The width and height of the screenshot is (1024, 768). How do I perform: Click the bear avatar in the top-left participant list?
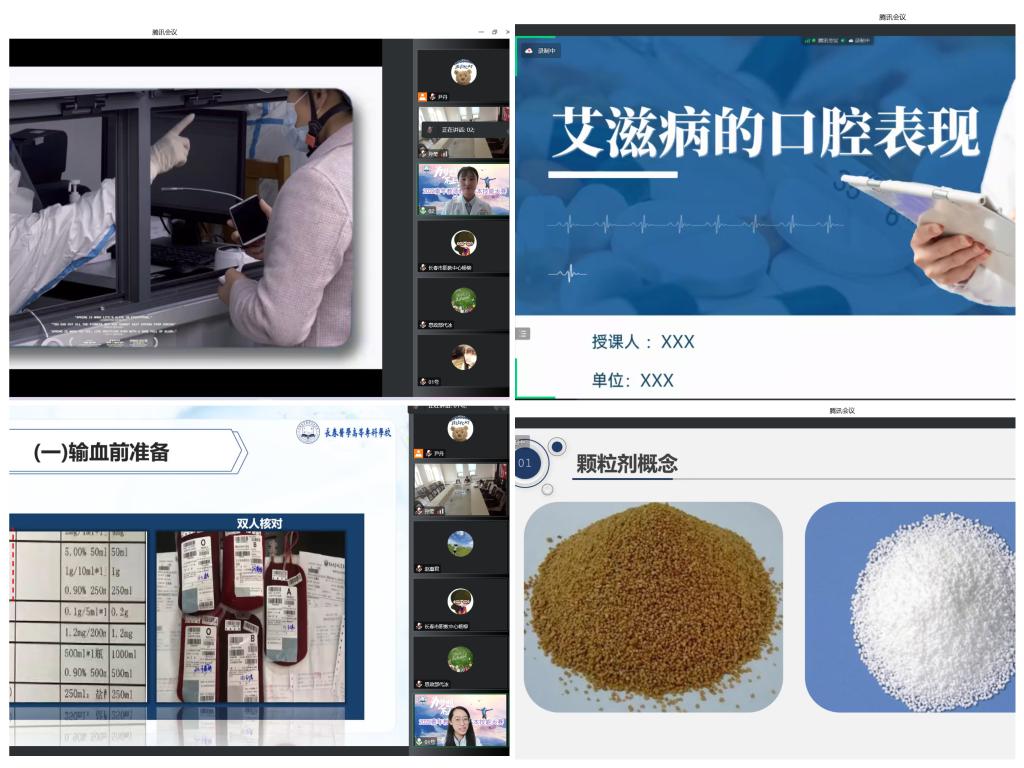tap(462, 72)
